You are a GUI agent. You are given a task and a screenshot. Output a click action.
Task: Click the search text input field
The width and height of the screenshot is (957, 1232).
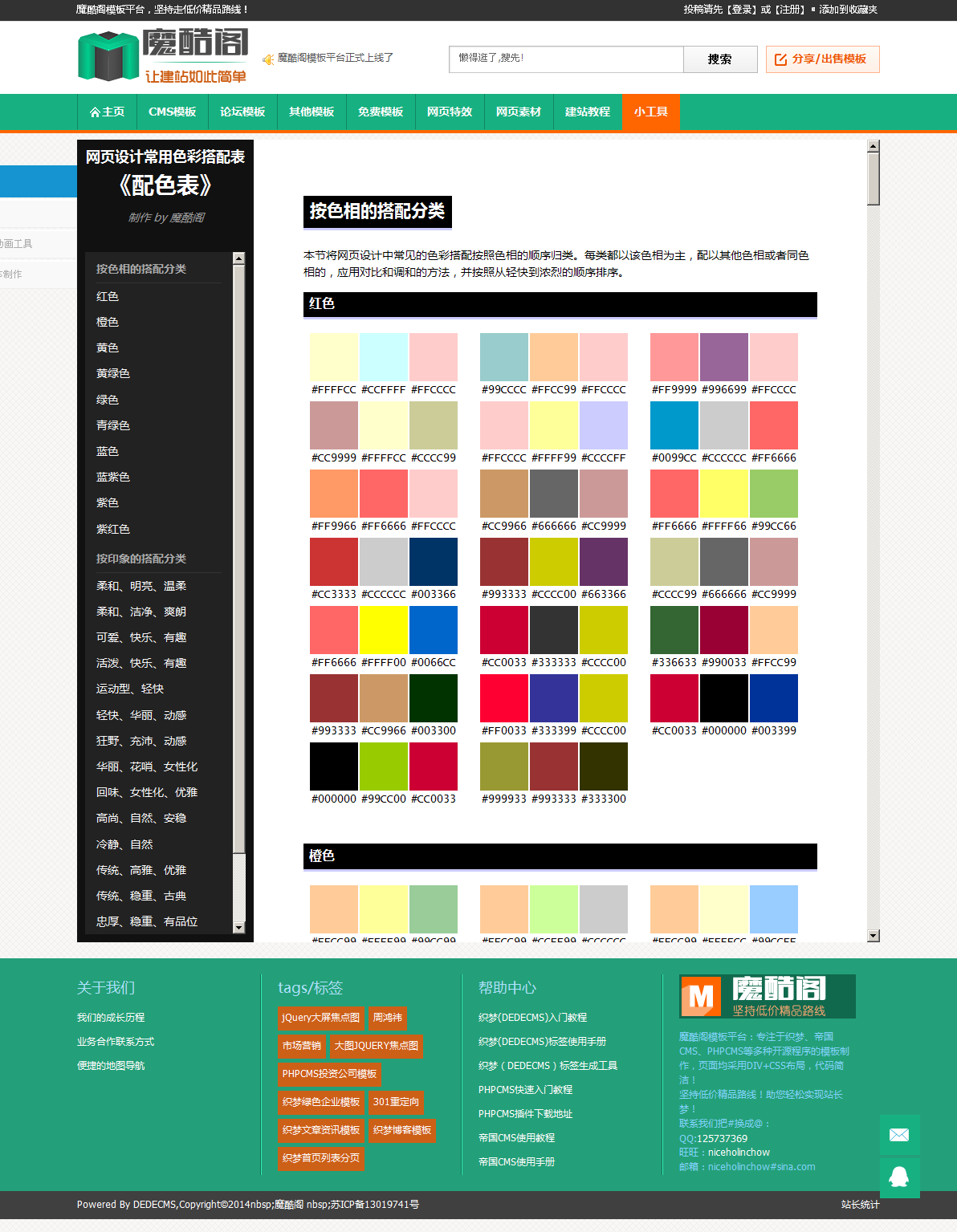(566, 59)
